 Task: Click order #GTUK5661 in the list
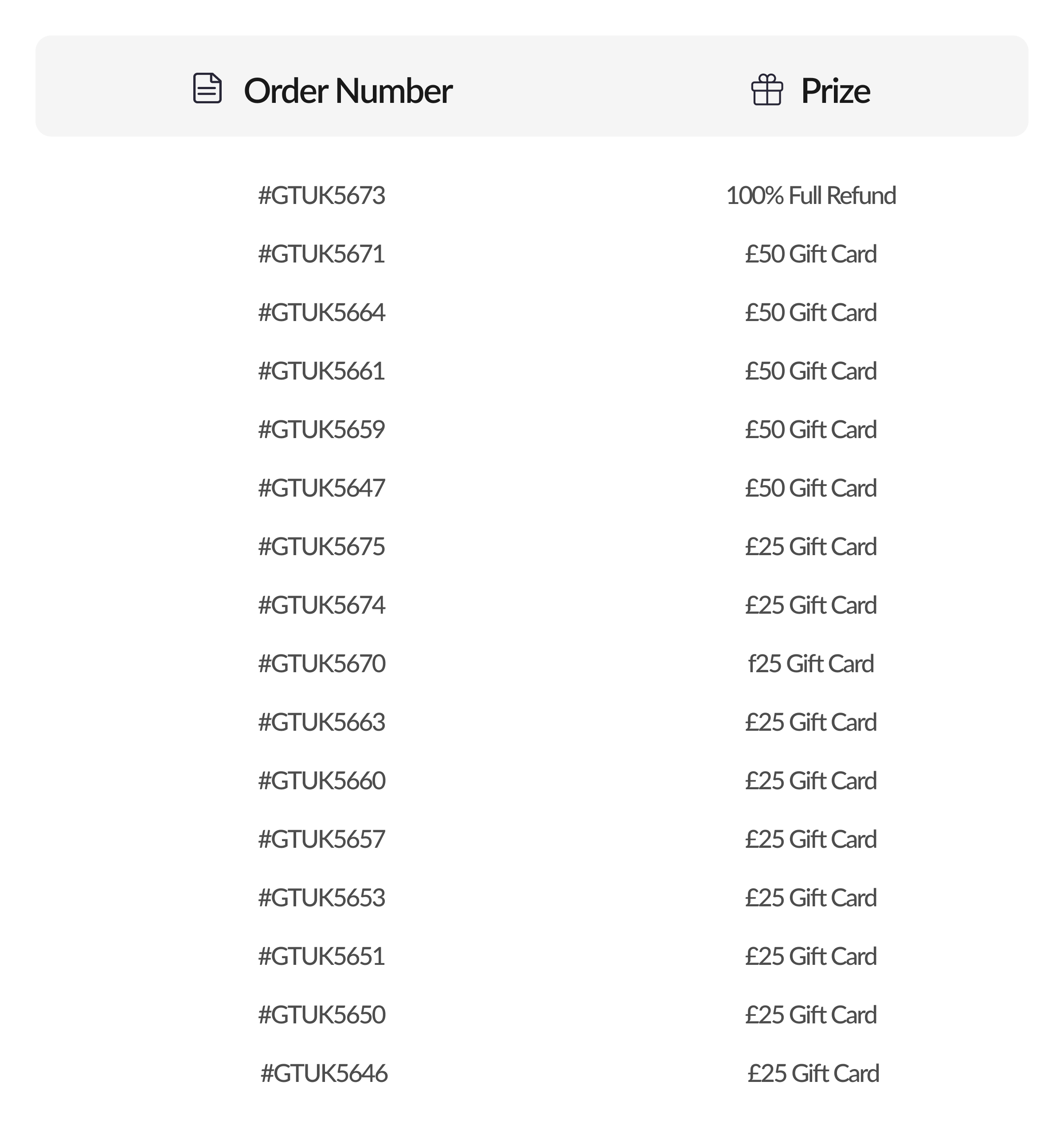click(322, 371)
